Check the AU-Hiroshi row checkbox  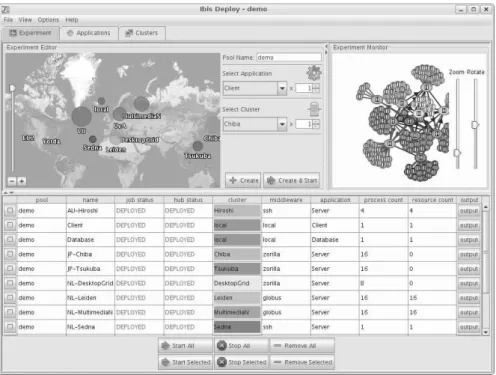tap(10, 210)
